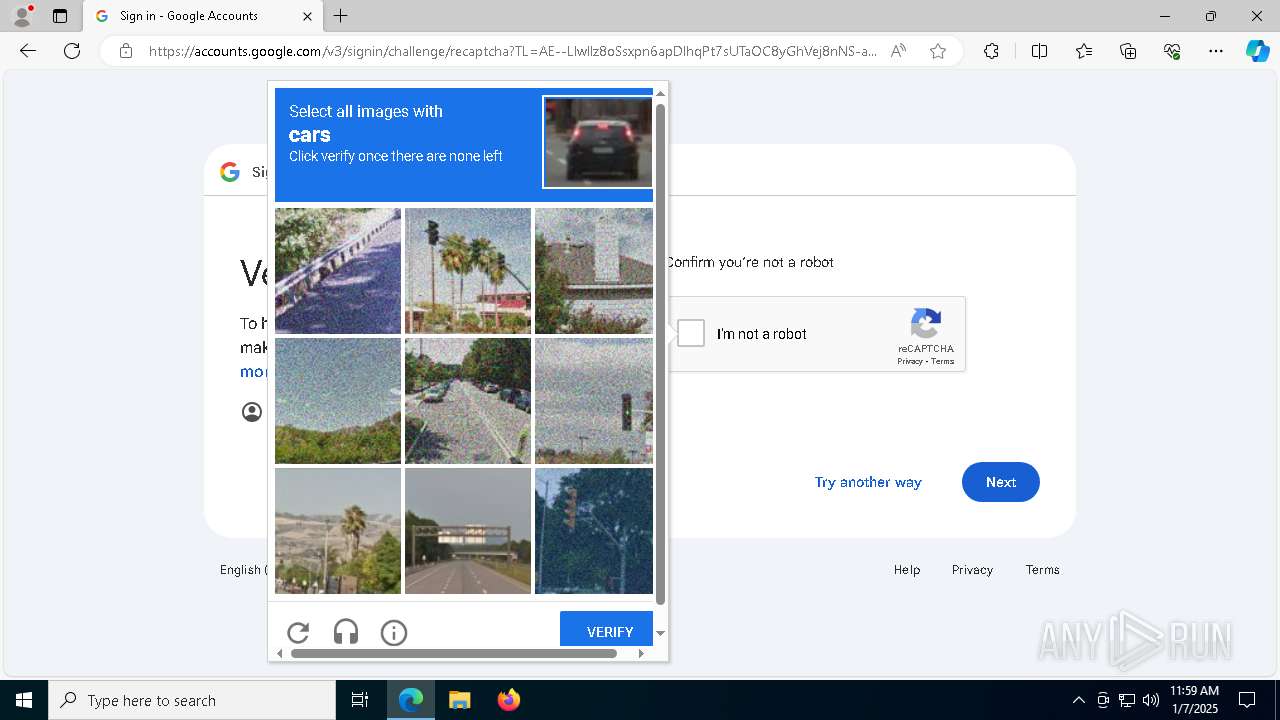1280x720 pixels.
Task: Open the reCAPTCHA help info icon
Action: click(x=394, y=632)
